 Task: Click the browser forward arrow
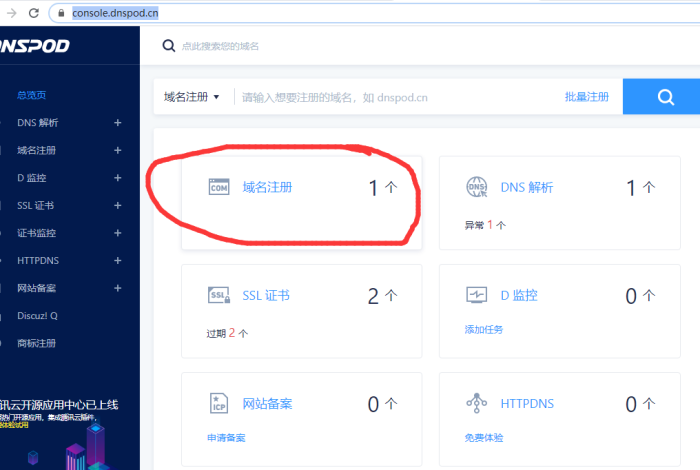[x=12, y=13]
